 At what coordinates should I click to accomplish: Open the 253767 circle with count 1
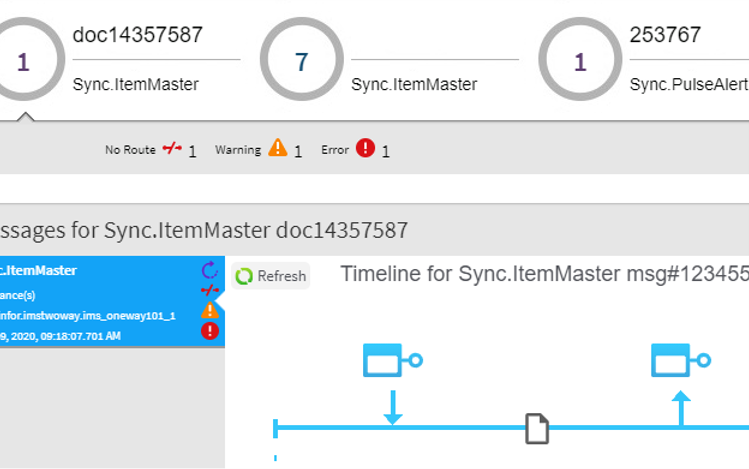tap(580, 59)
